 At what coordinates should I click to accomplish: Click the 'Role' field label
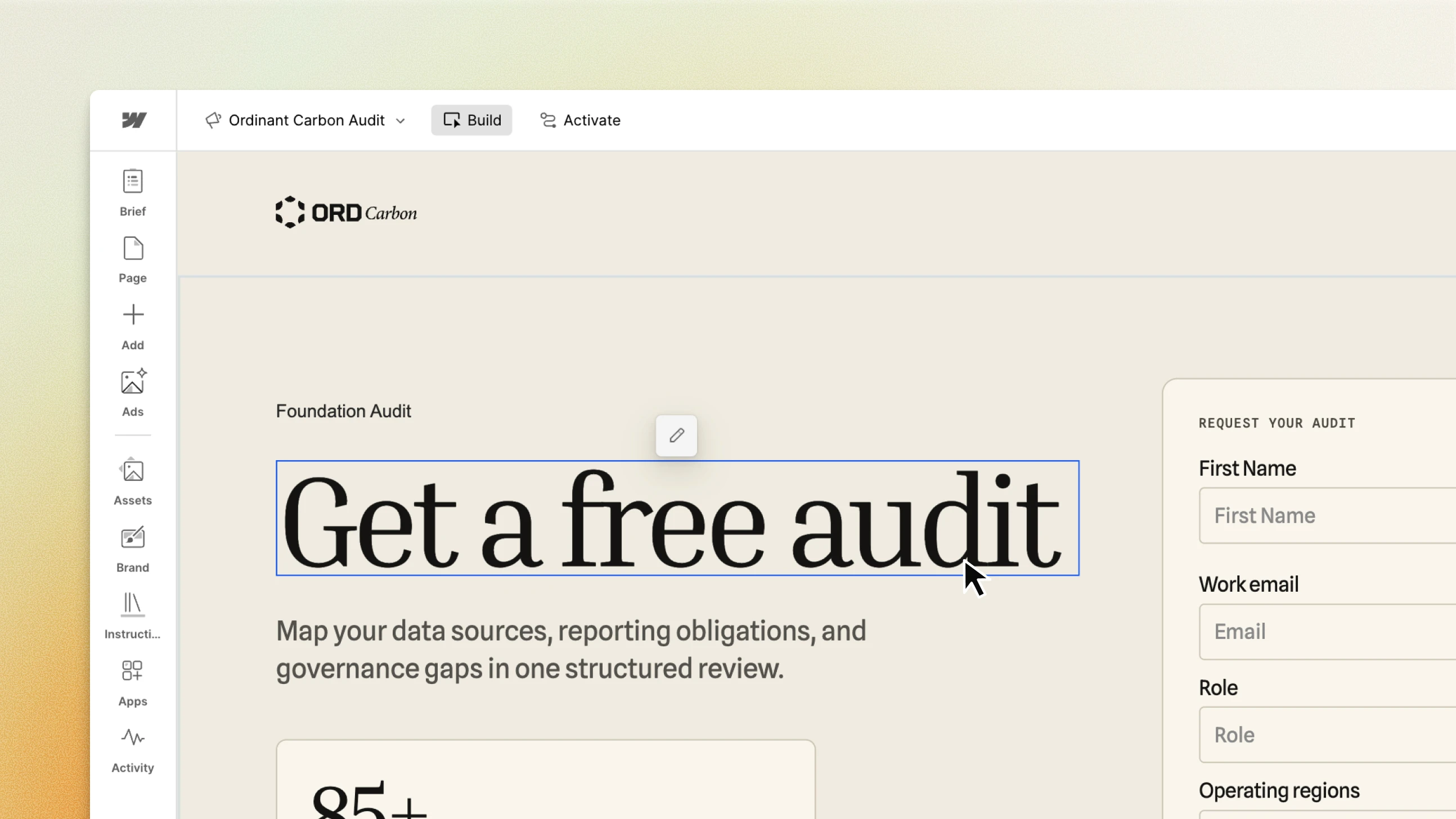(x=1218, y=687)
